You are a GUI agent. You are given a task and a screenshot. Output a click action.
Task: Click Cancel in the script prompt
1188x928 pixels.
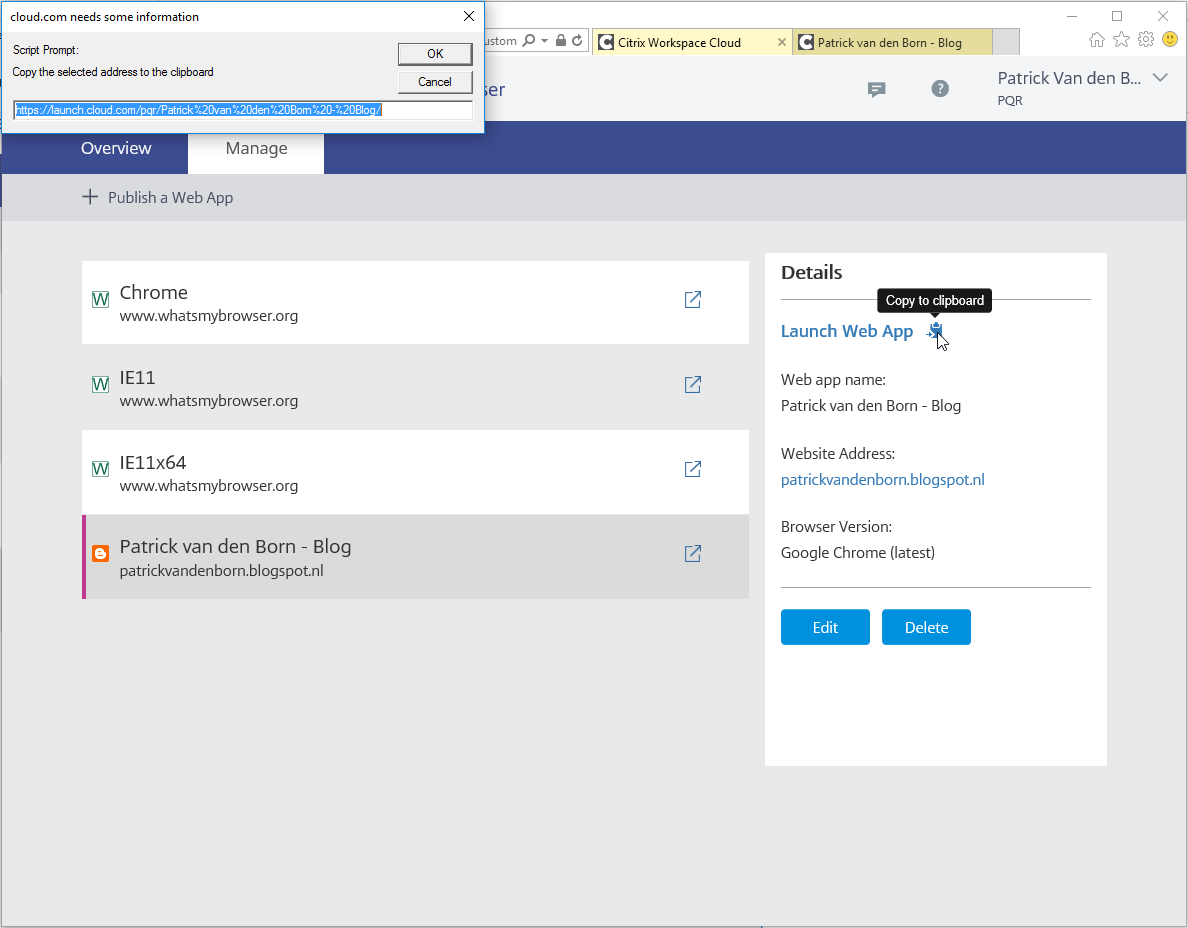435,82
